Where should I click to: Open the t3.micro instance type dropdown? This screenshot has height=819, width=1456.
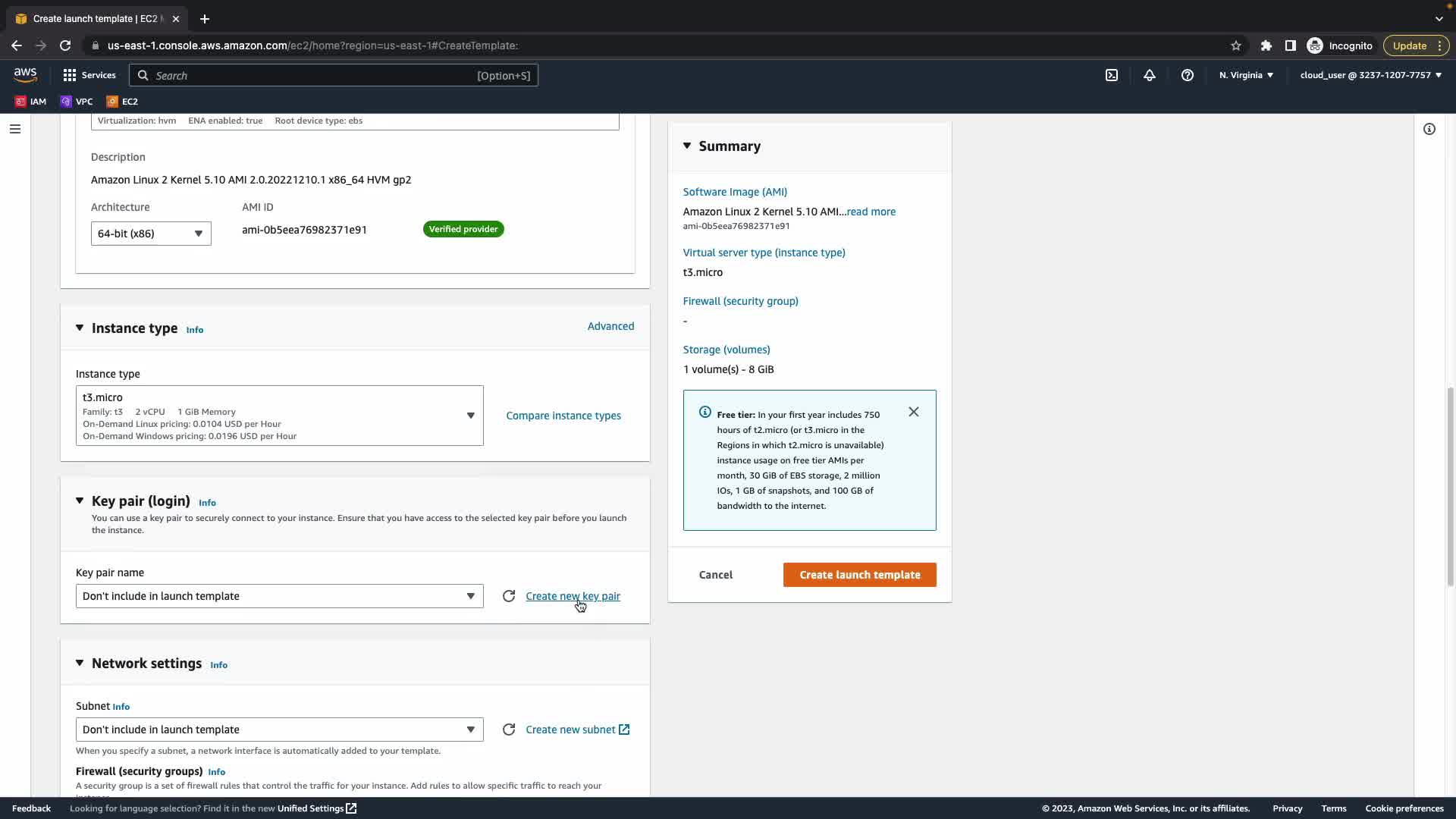(279, 416)
